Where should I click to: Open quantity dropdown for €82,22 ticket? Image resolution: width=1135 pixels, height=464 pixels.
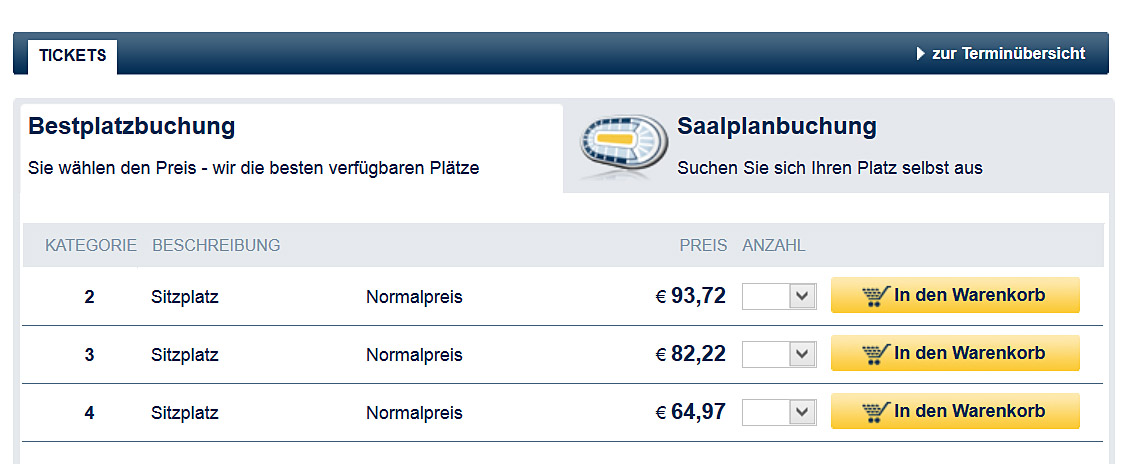(x=779, y=354)
